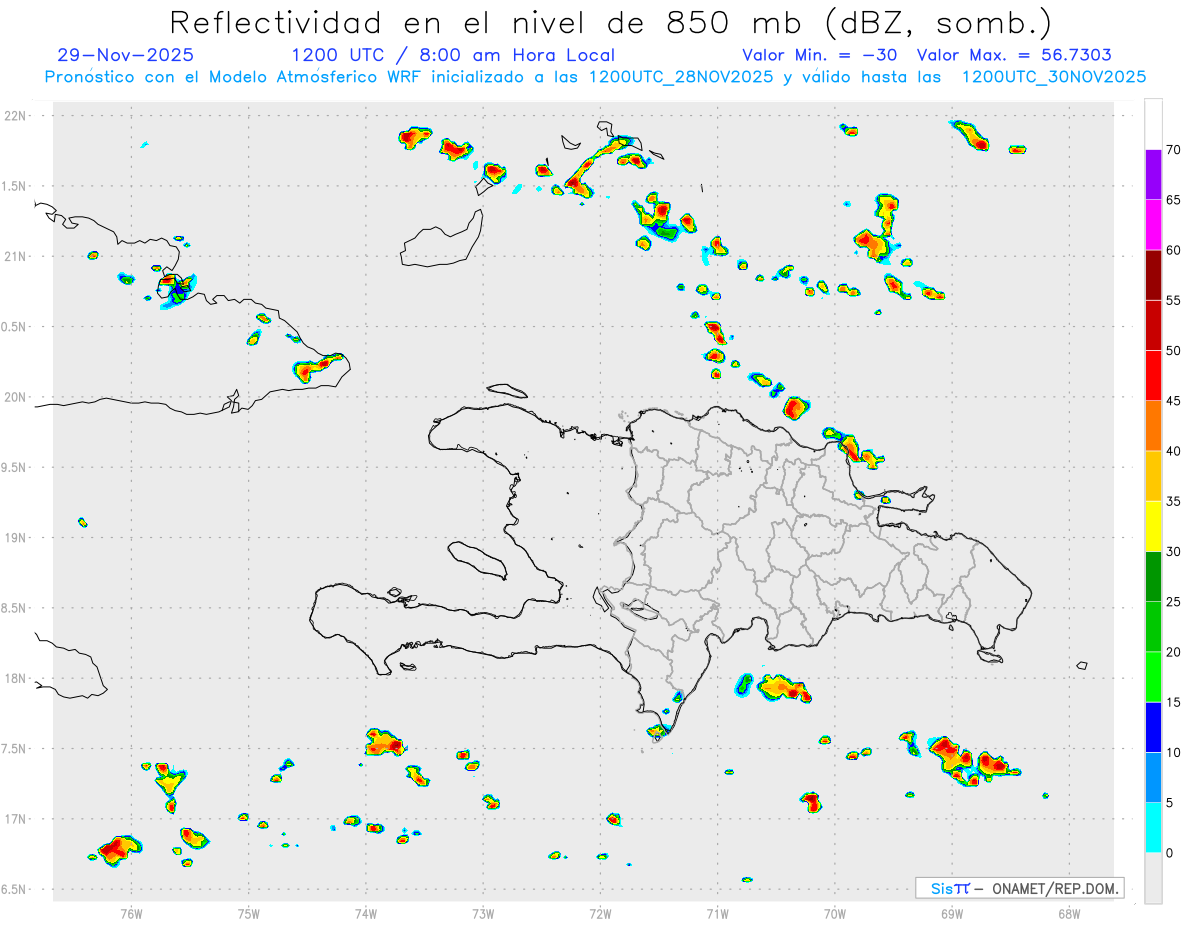1200x927 pixels.
Task: Click the colorbar label "25"
Action: [x=1174, y=602]
